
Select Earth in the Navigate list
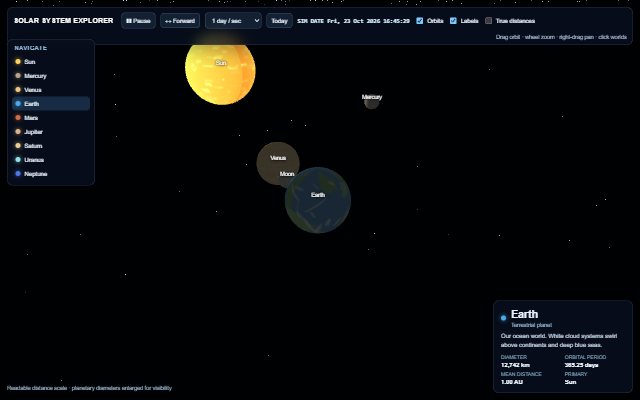[x=51, y=104]
